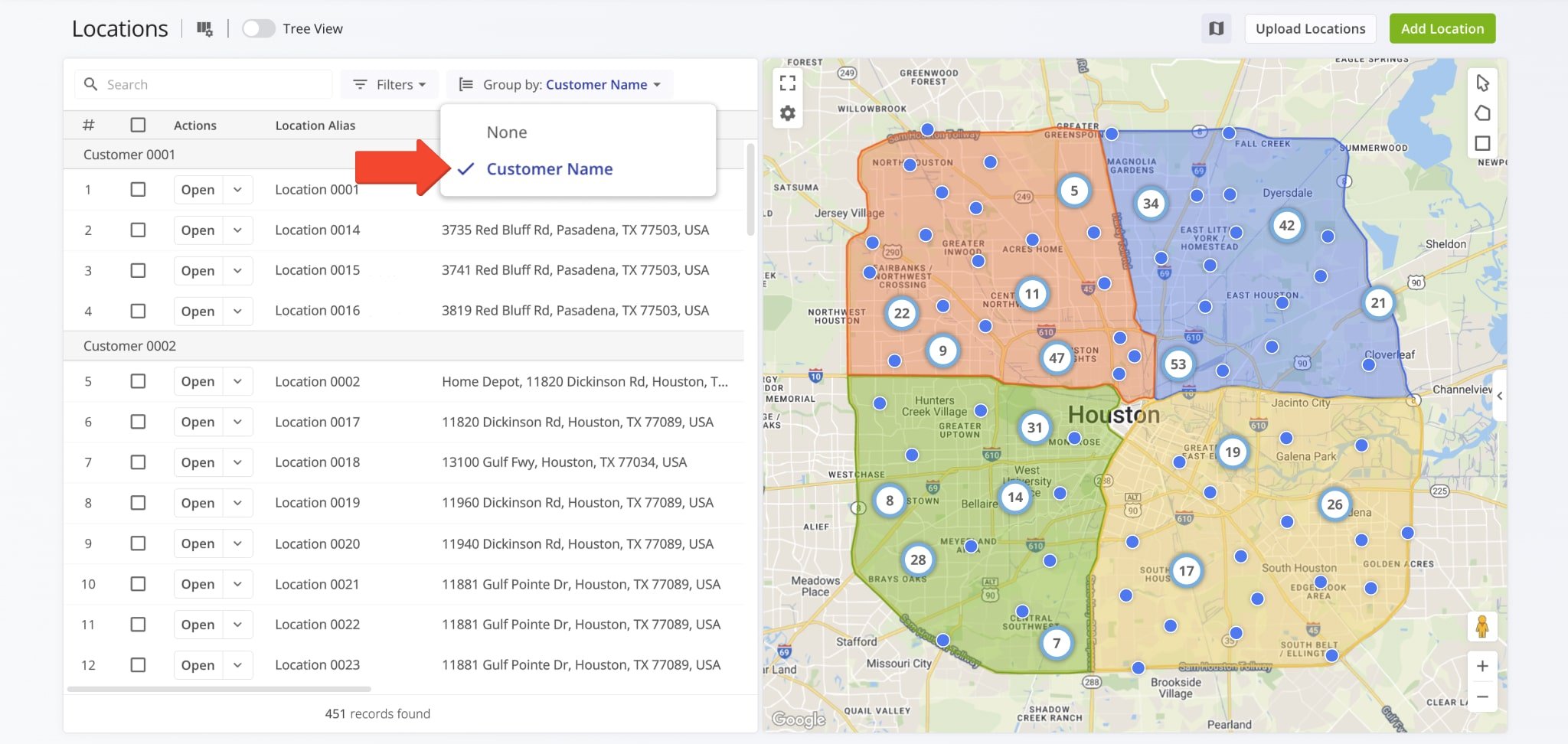Screen dimensions: 1568x744
Task: Open the column settings icon beside Locations
Action: tap(204, 29)
